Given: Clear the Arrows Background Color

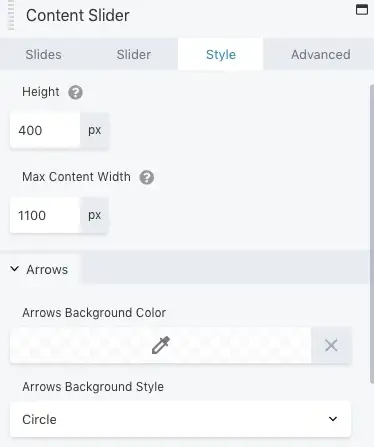Looking at the screenshot, I should [x=331, y=345].
